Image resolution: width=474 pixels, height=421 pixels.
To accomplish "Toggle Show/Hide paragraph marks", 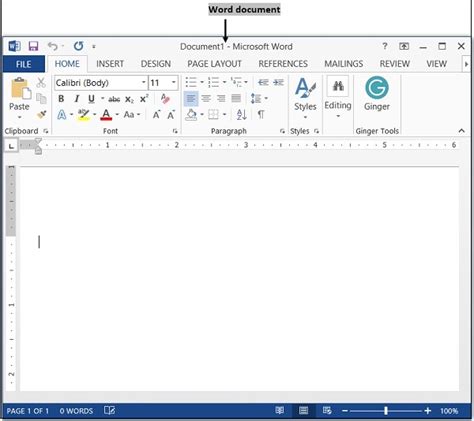I will tap(261, 115).
